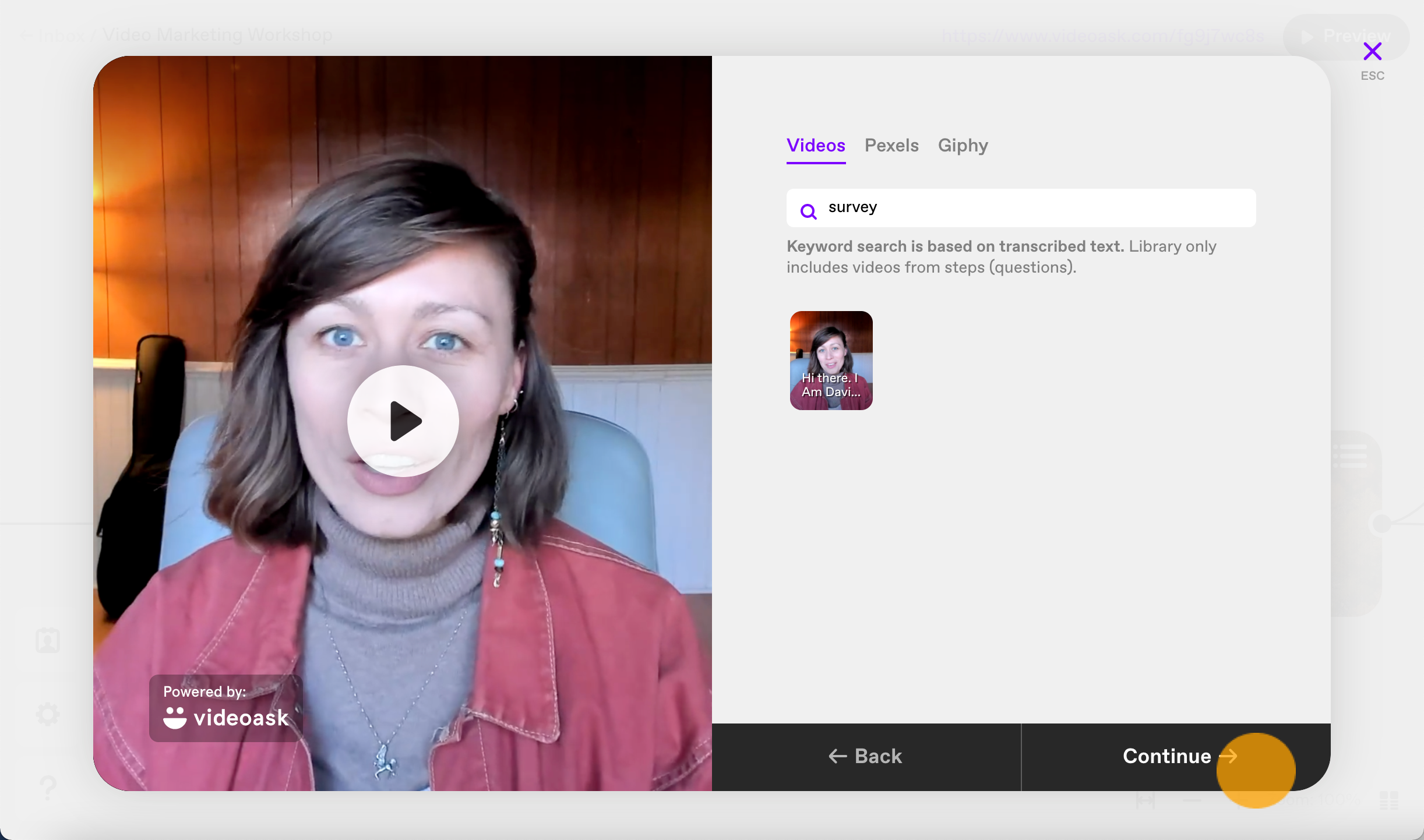Open the videoask.com share link in the header
This screenshot has width=1424, height=840.
1102,37
